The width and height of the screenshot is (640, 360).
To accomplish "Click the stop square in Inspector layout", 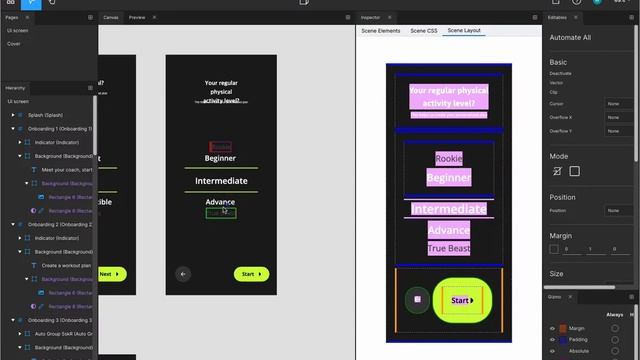I will pos(417,300).
